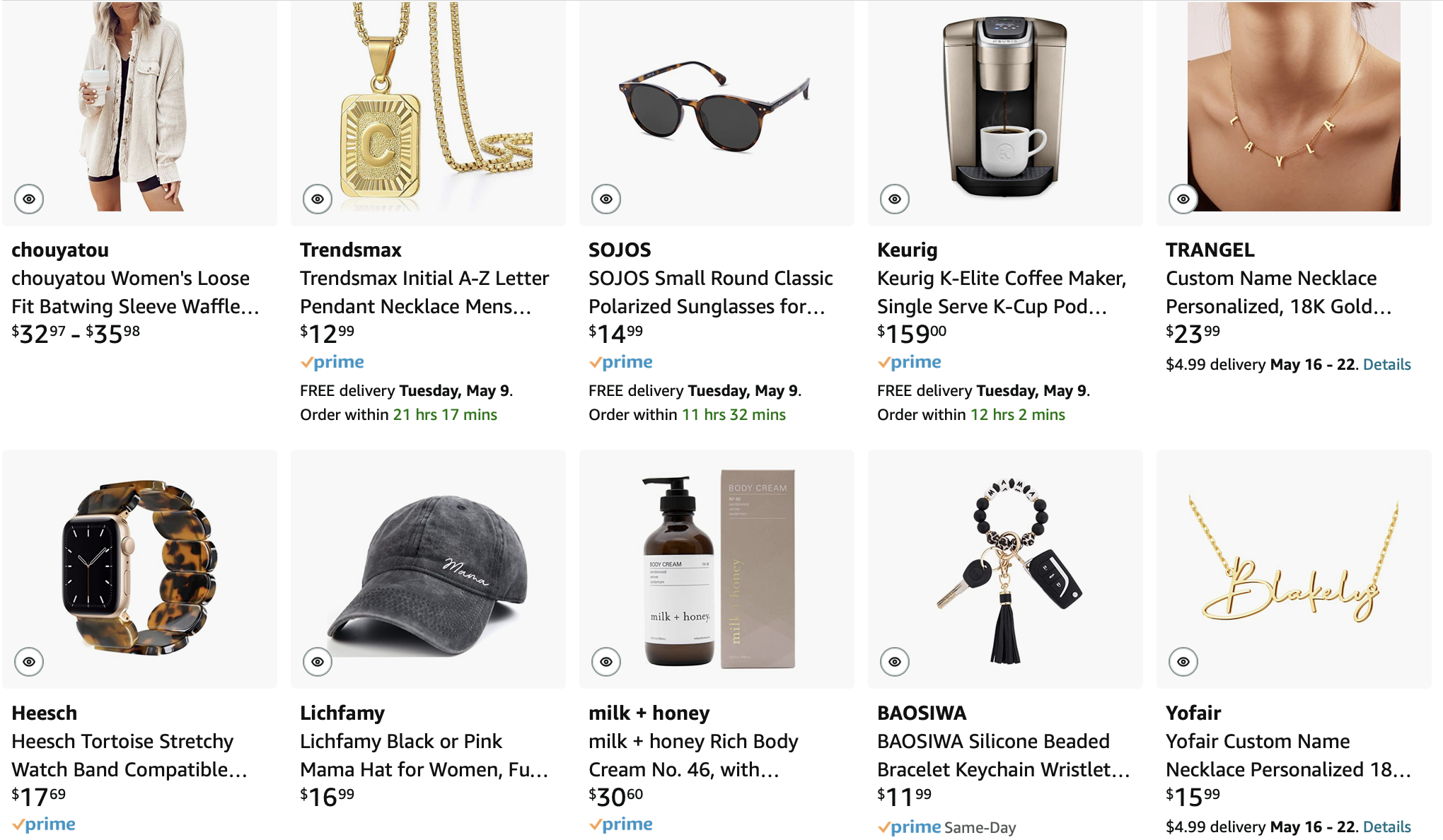
Task: Open quick look for Heesch watch band
Action: click(29, 662)
